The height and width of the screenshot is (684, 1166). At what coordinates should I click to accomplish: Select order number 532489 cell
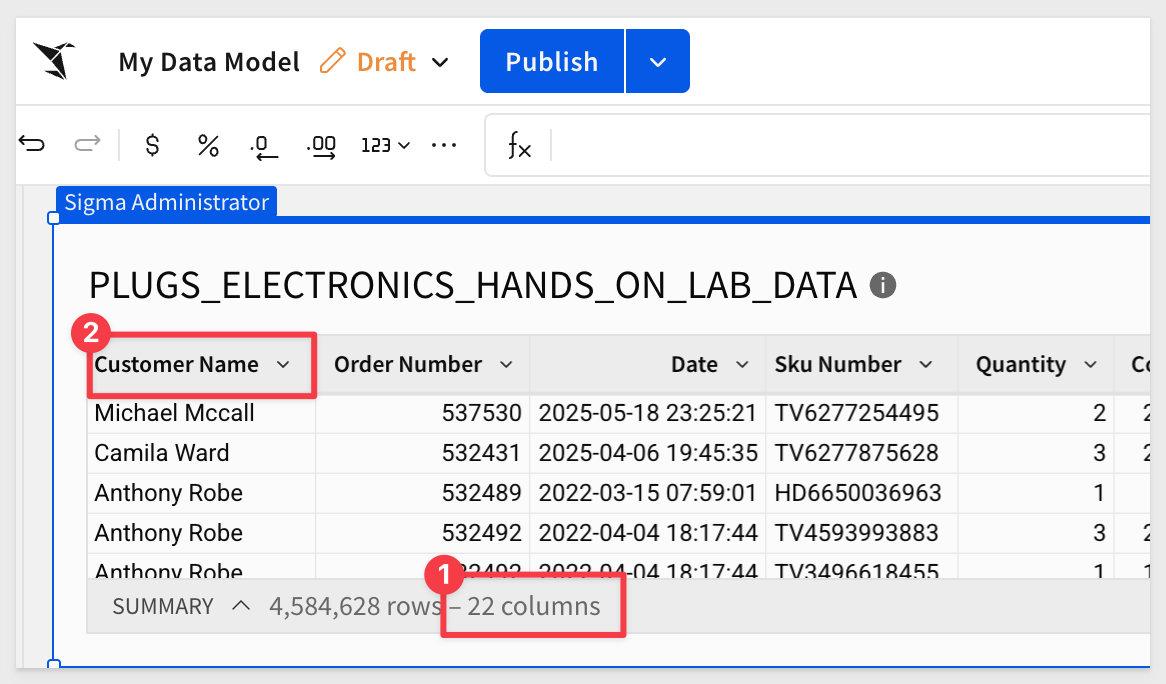pos(422,494)
